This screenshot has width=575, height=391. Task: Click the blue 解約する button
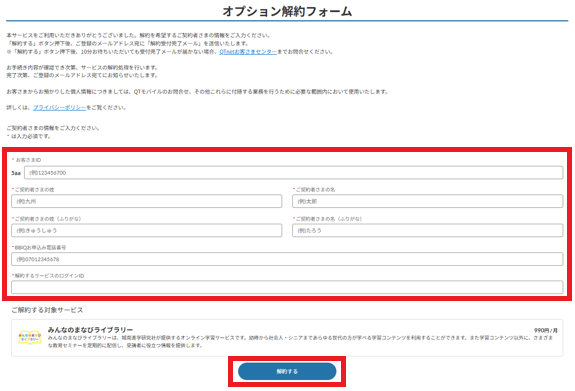(287, 371)
